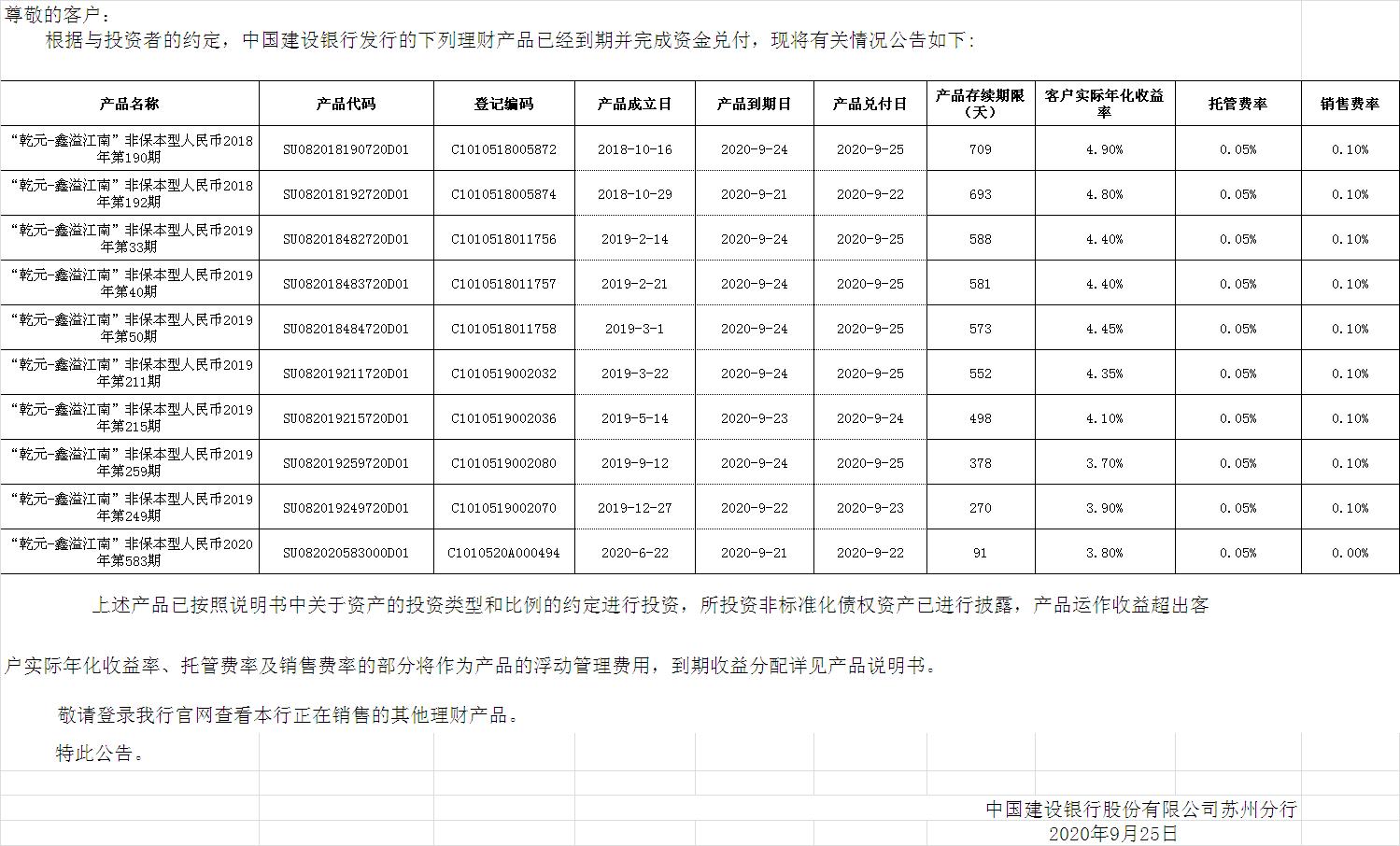This screenshot has width=1400, height=846.
Task: Select the 产品代码 header cell
Action: 346,104
